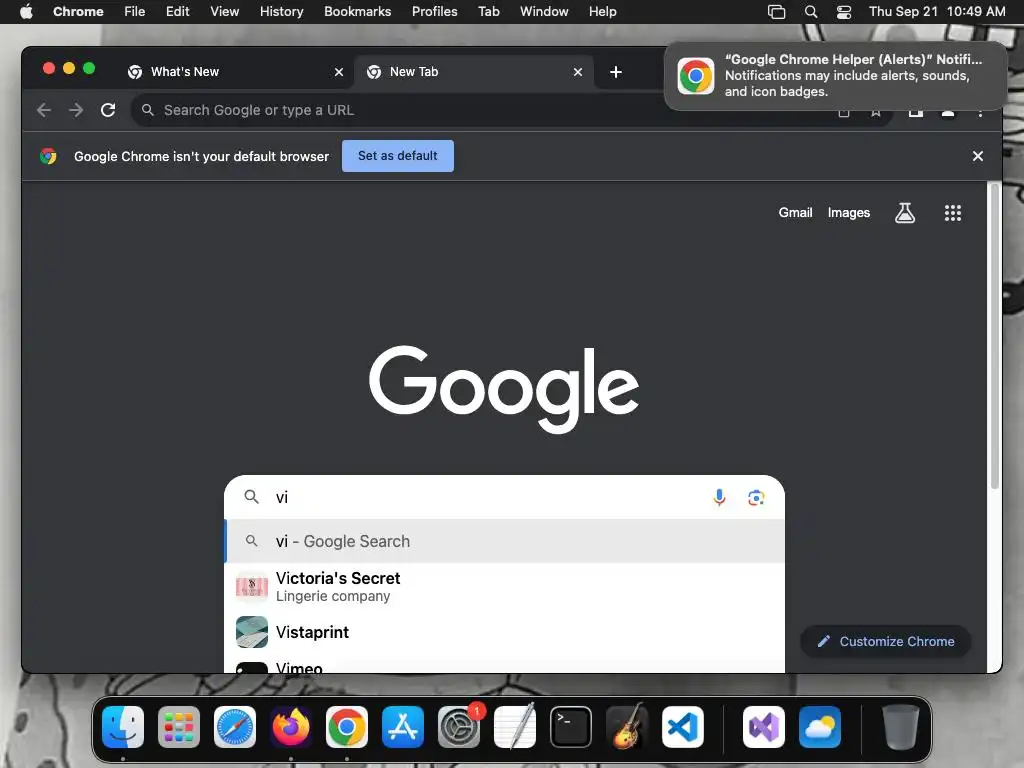Screen dimensions: 1024x768
Task: Reload the current page
Action: pyautogui.click(x=108, y=110)
